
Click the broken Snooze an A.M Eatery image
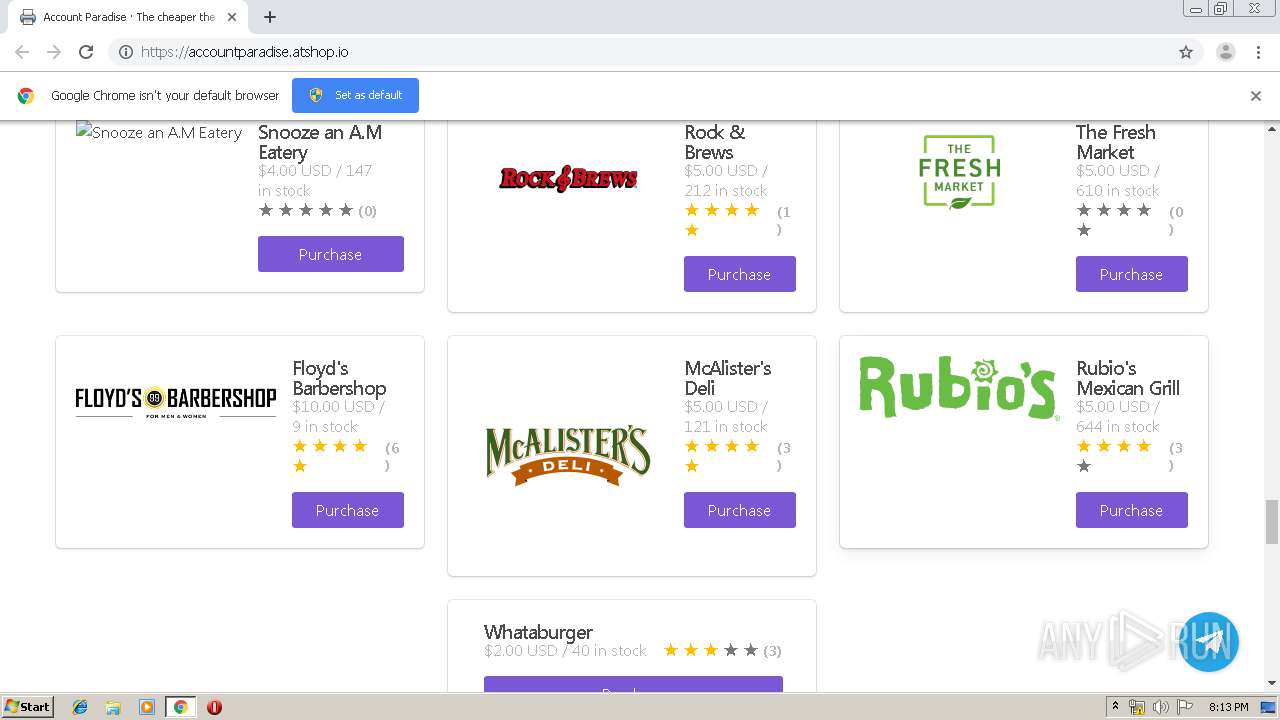pyautogui.click(x=159, y=132)
